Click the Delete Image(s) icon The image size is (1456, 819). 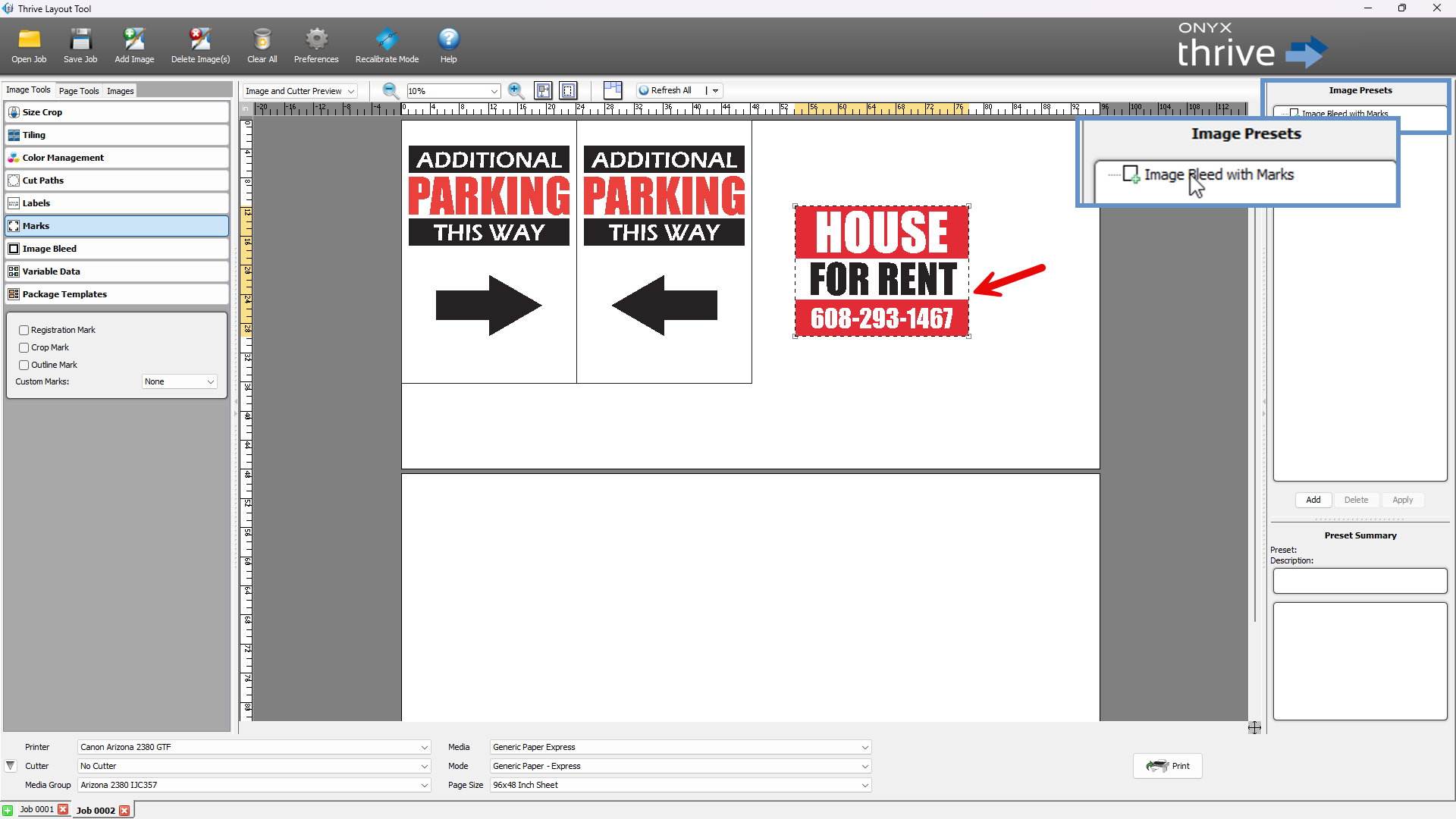pyautogui.click(x=200, y=39)
